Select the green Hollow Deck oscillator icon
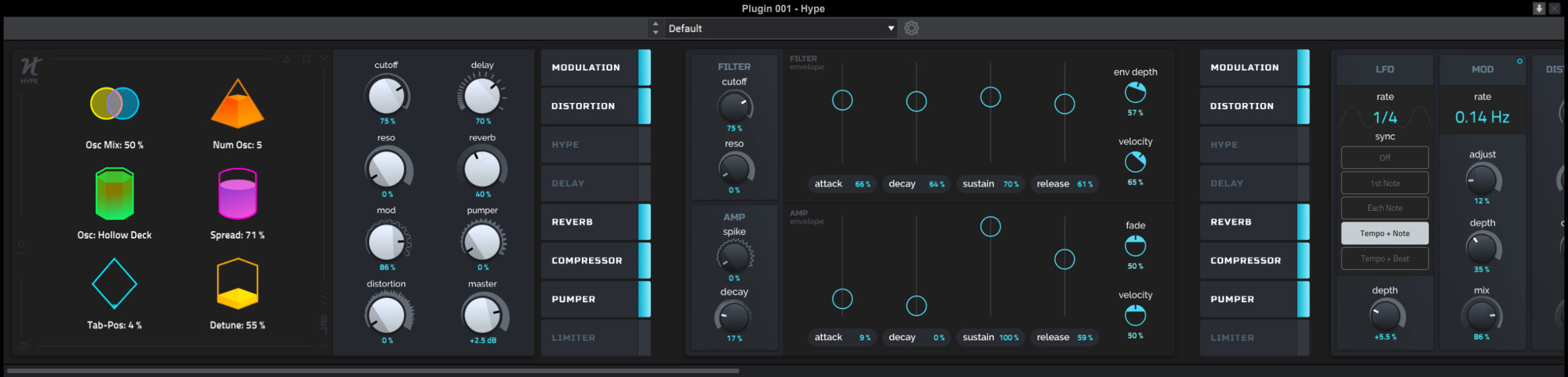This screenshot has width=1568, height=377. (115, 194)
